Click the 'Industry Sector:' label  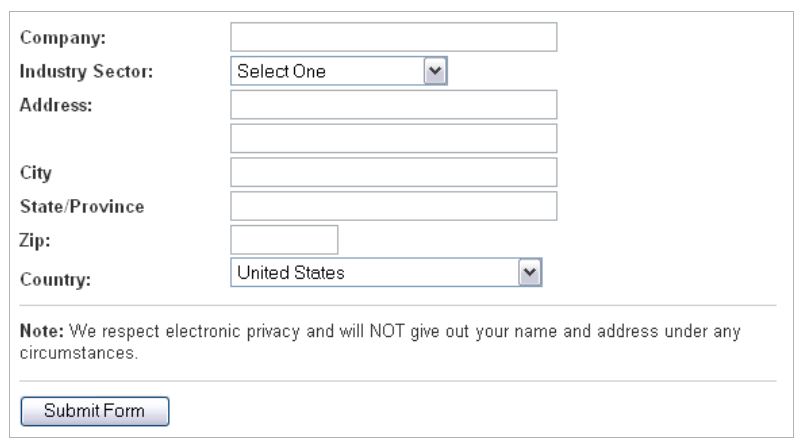point(87,73)
